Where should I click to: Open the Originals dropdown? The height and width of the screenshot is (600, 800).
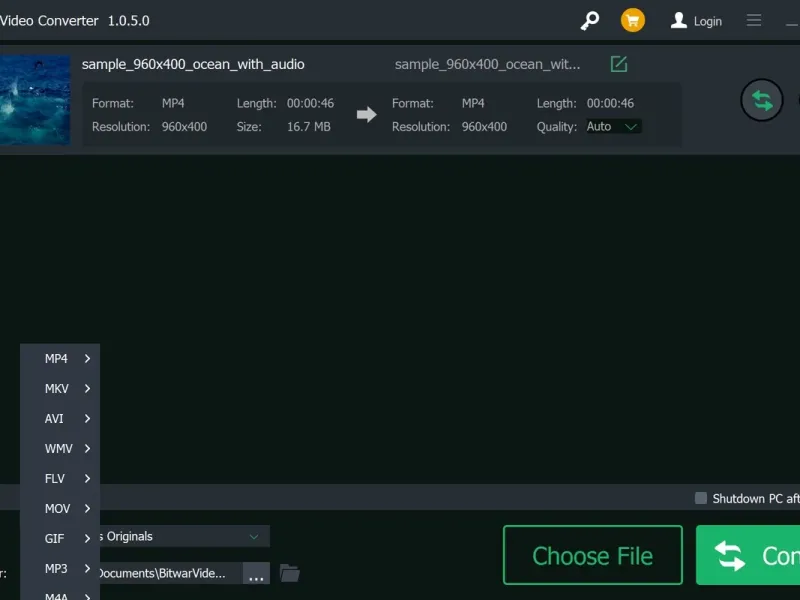[184, 536]
